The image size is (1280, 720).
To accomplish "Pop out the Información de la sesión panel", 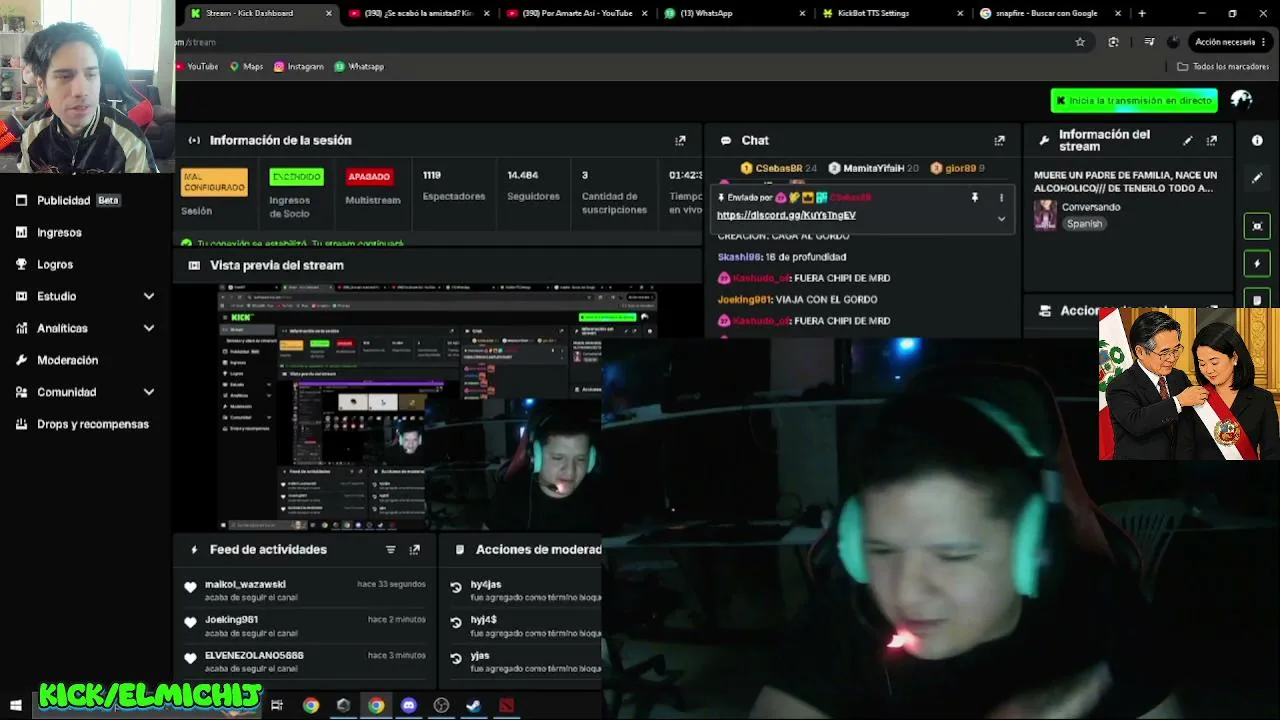I will click(680, 140).
